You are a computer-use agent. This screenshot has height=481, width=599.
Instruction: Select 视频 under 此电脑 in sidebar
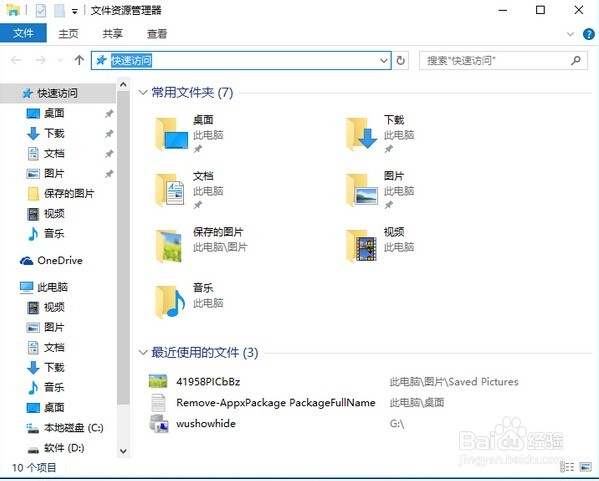coord(54,307)
